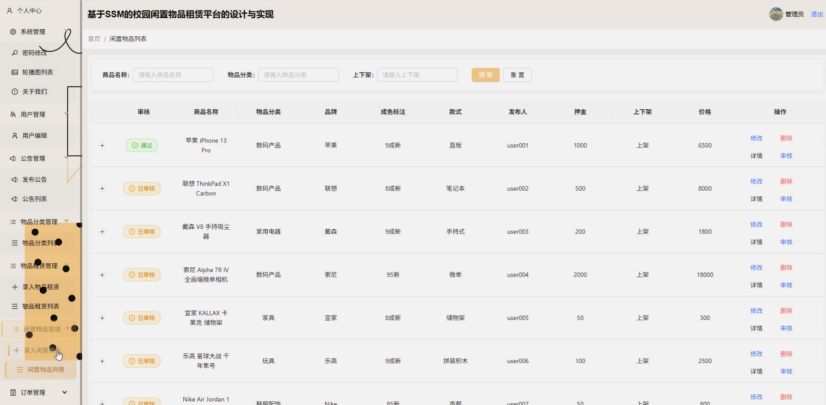The width and height of the screenshot is (826, 405).
Task: Open 详情 for the iPhone 13 Pro row
Action: click(x=756, y=156)
